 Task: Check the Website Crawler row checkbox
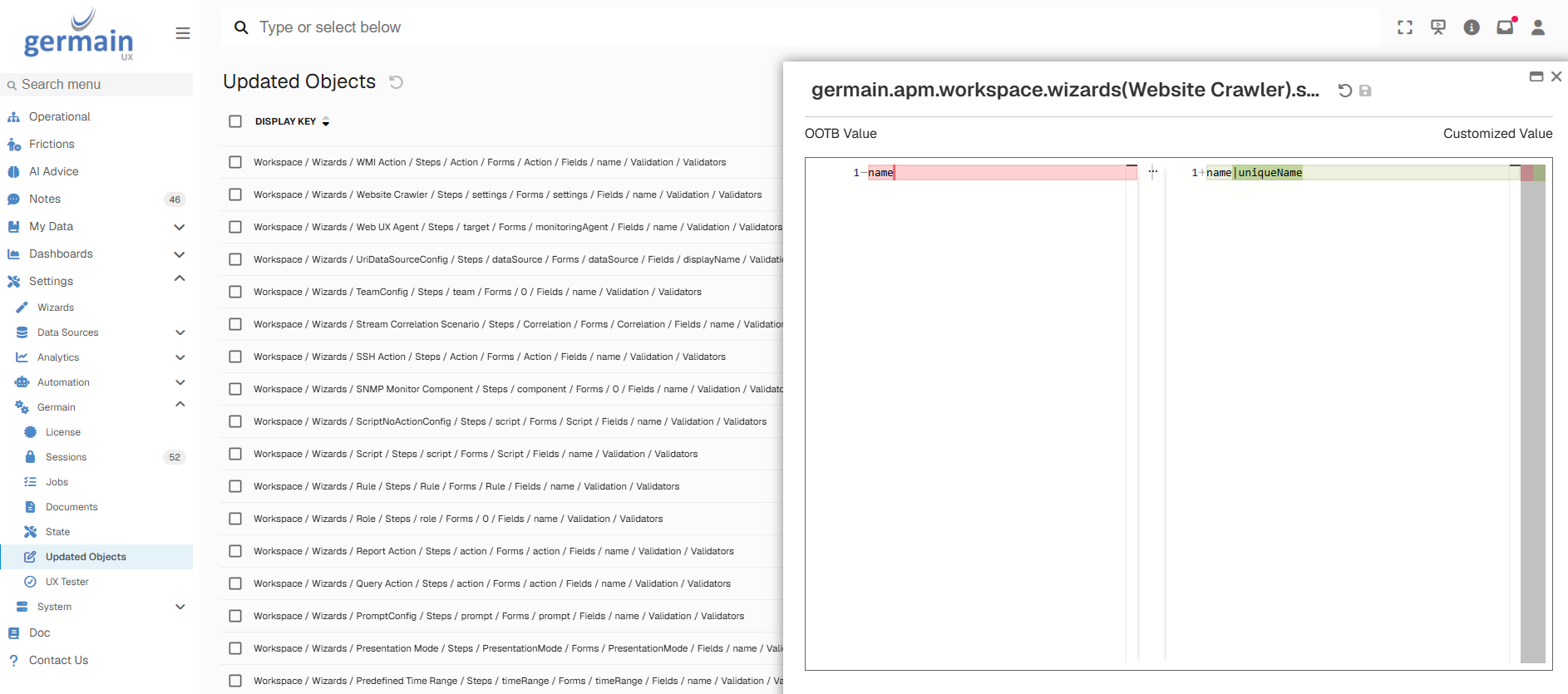[x=235, y=194]
